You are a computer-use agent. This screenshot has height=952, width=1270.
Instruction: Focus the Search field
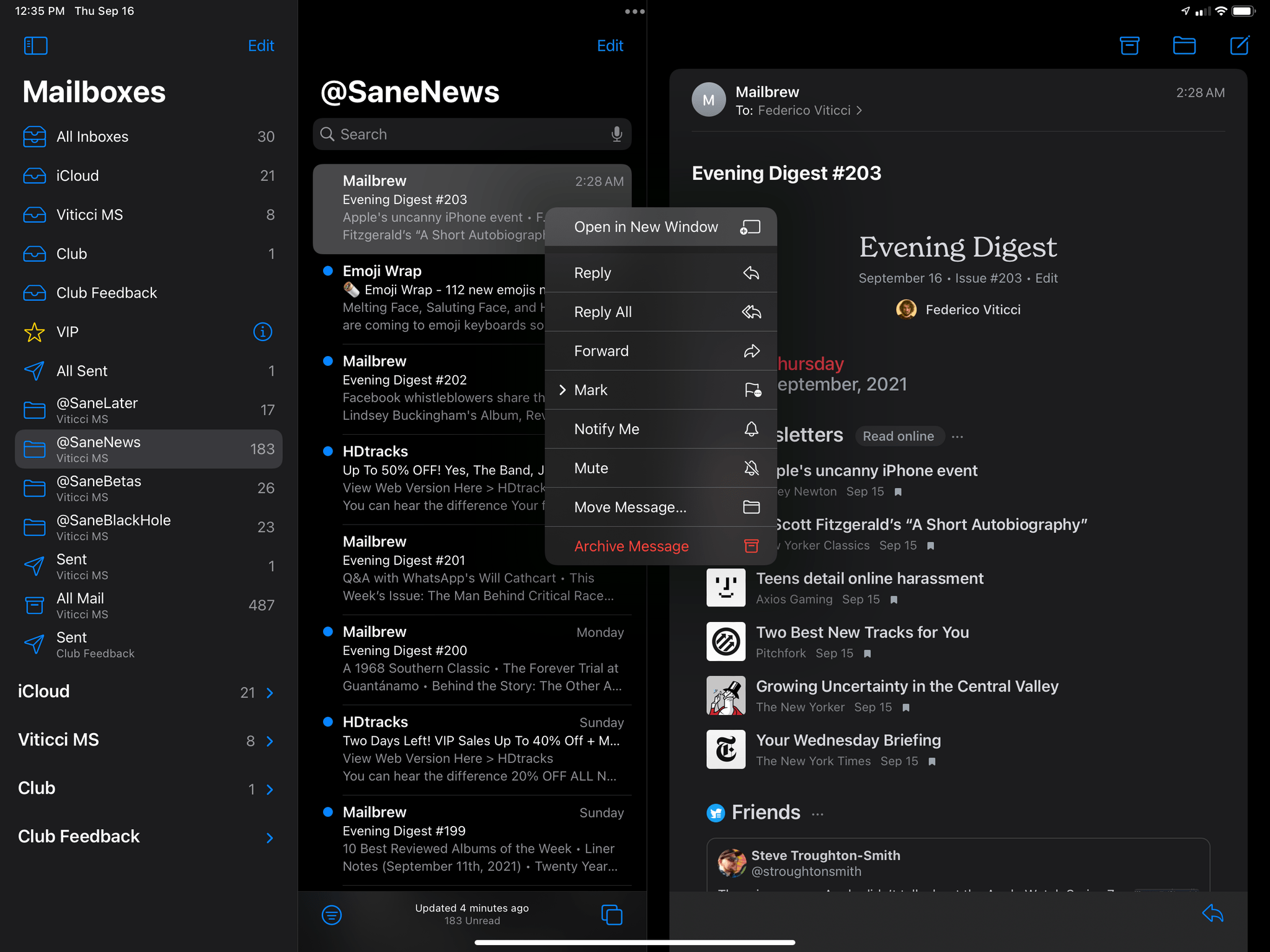pos(472,134)
